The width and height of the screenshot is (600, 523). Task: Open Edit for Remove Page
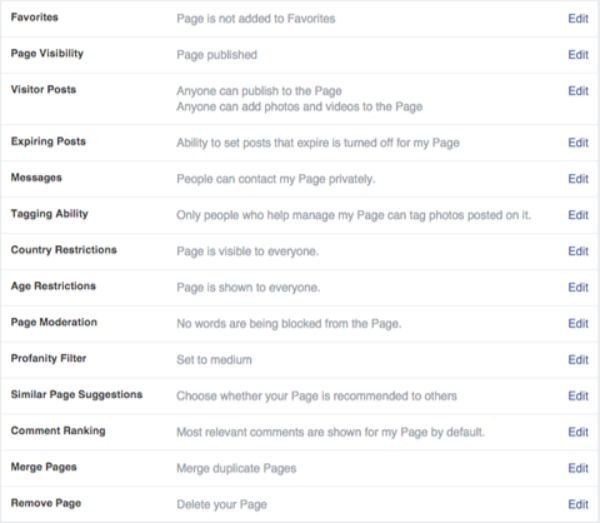578,505
